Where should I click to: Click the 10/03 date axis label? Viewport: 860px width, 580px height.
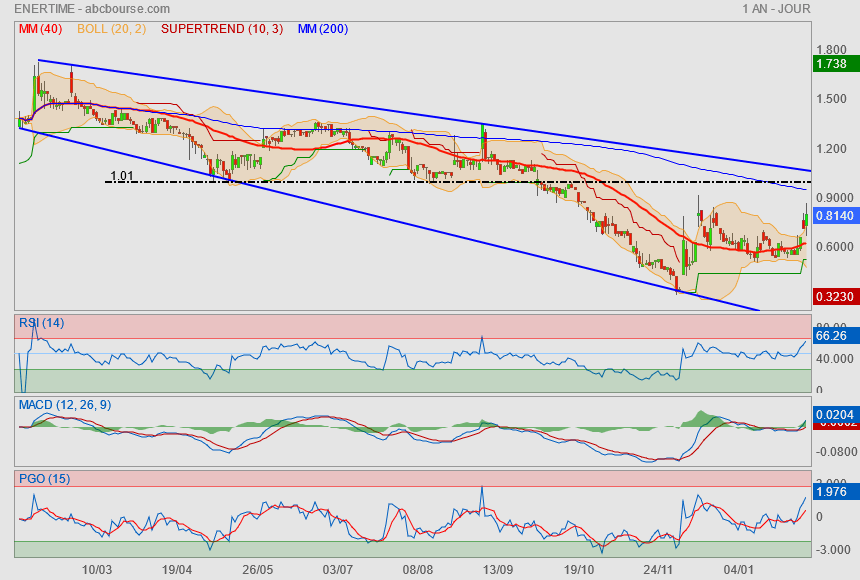[96, 569]
